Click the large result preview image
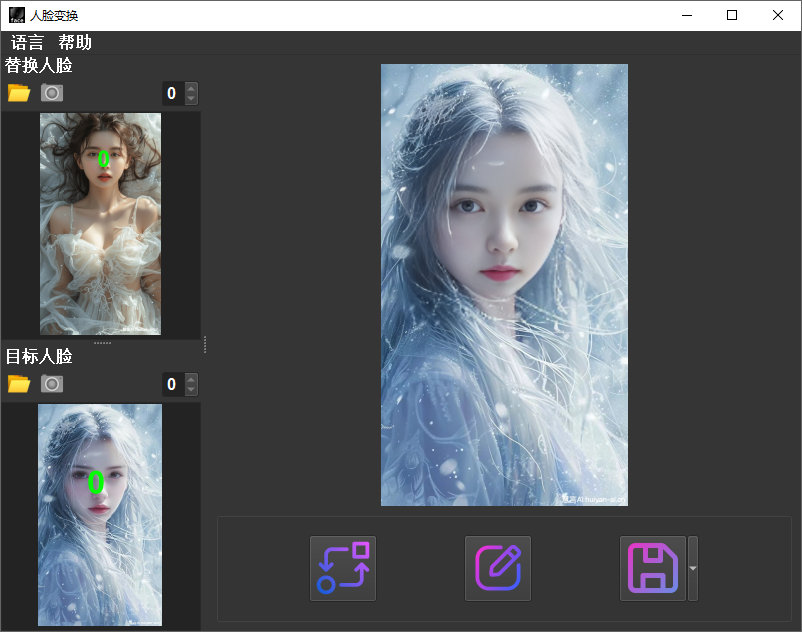This screenshot has height=632, width=802. (503, 283)
